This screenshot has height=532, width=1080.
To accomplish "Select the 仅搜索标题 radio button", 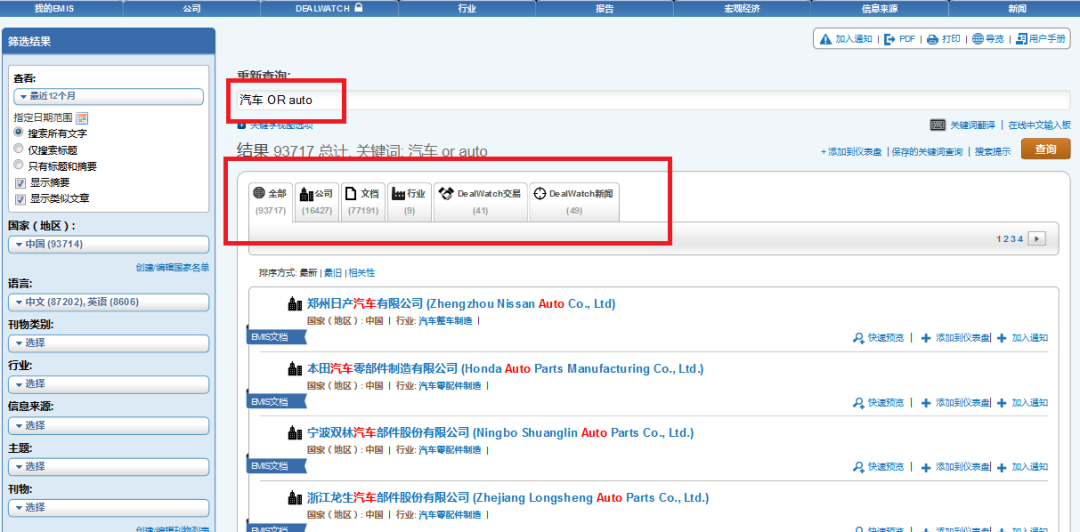I will tap(19, 148).
